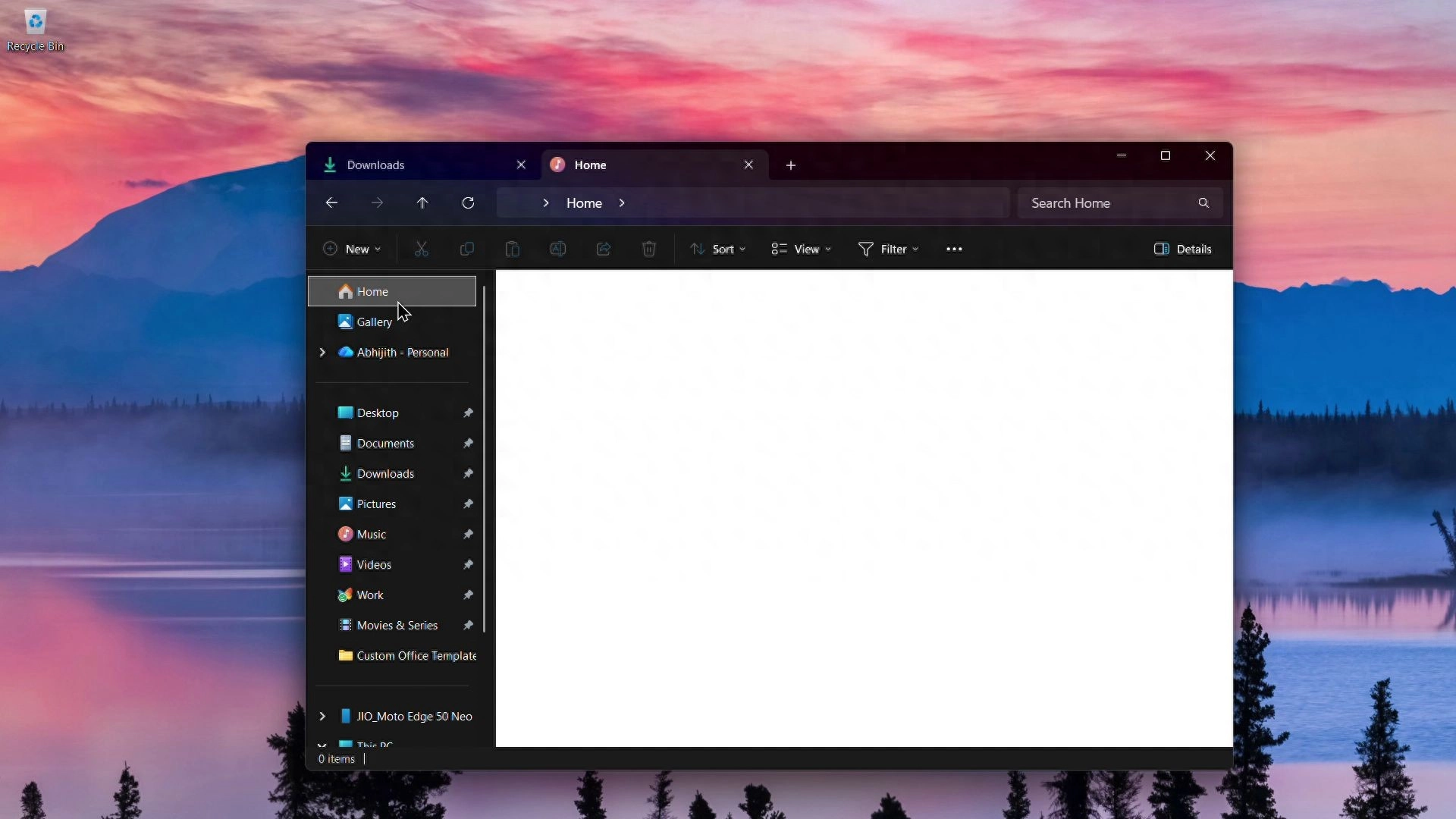Open the Sort options dropdown
This screenshot has width=1456, height=819.
tap(718, 249)
